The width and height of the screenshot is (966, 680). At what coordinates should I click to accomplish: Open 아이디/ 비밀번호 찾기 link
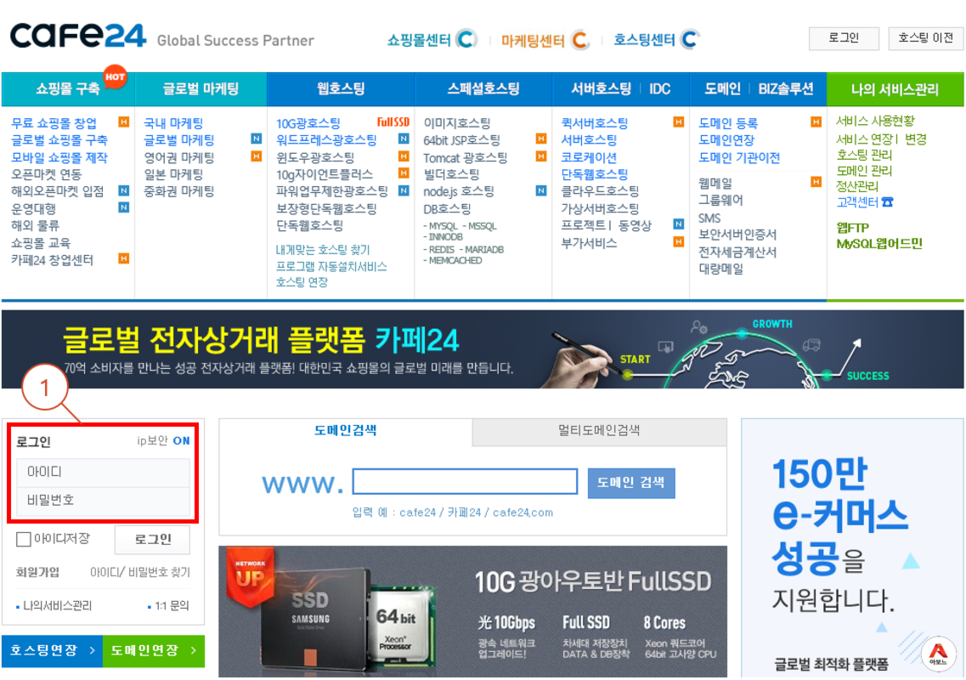(x=140, y=572)
